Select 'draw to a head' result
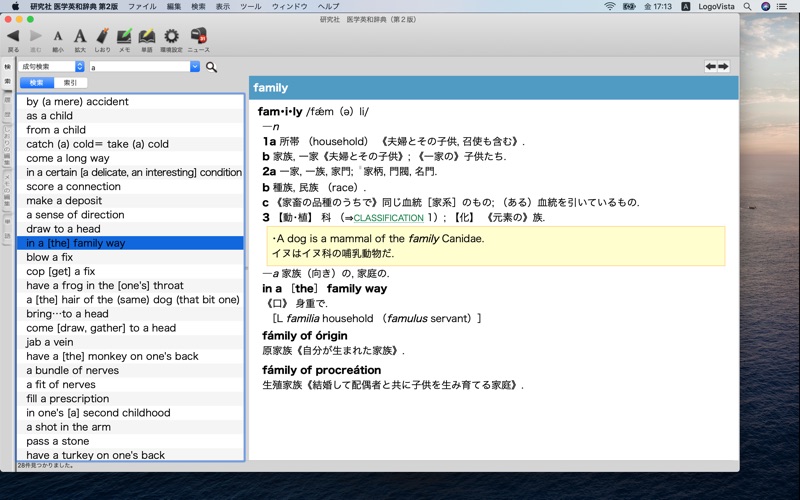Viewport: 800px width, 500px height. pos(130,229)
